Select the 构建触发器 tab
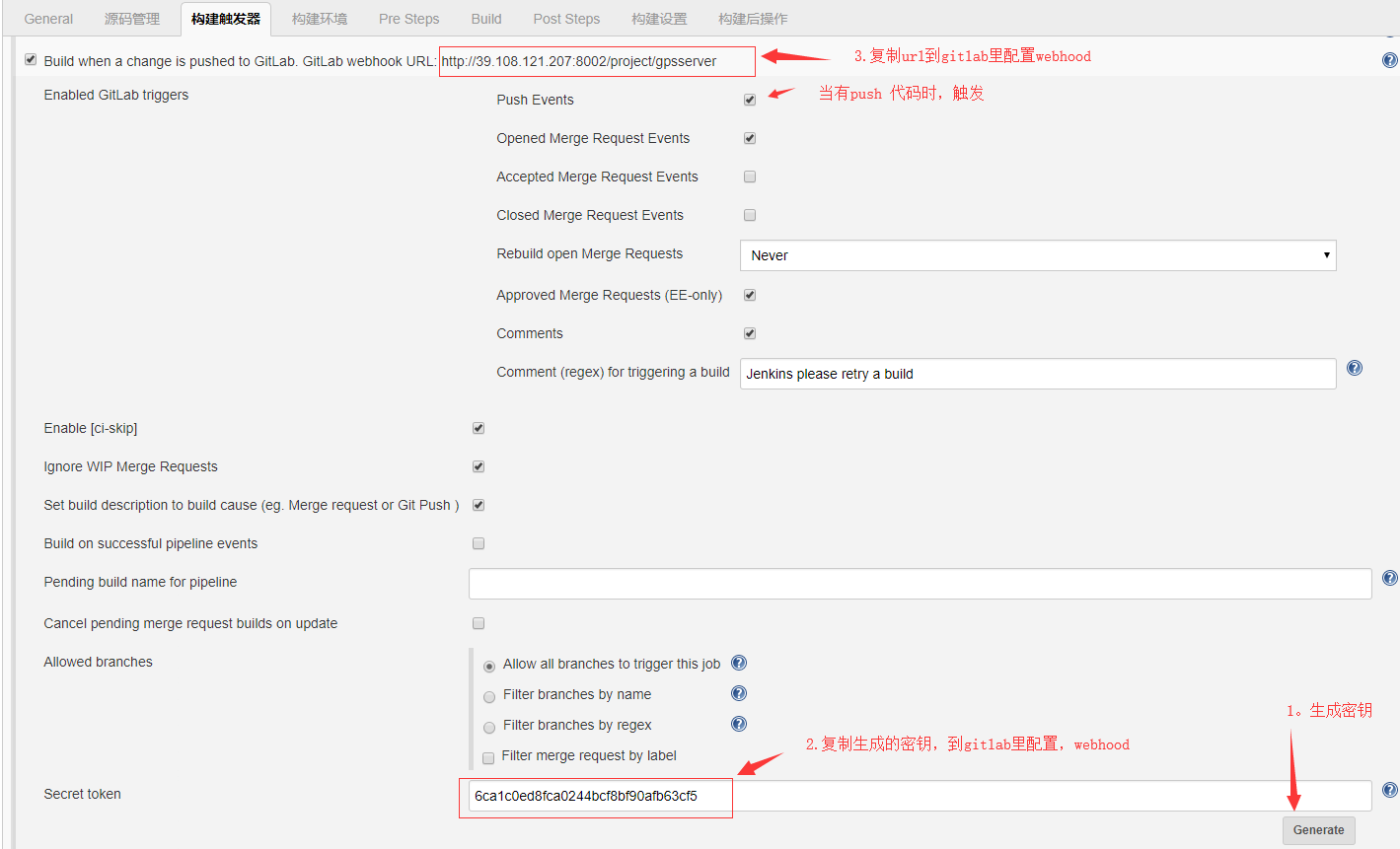The height and width of the screenshot is (849, 1400). click(x=226, y=19)
